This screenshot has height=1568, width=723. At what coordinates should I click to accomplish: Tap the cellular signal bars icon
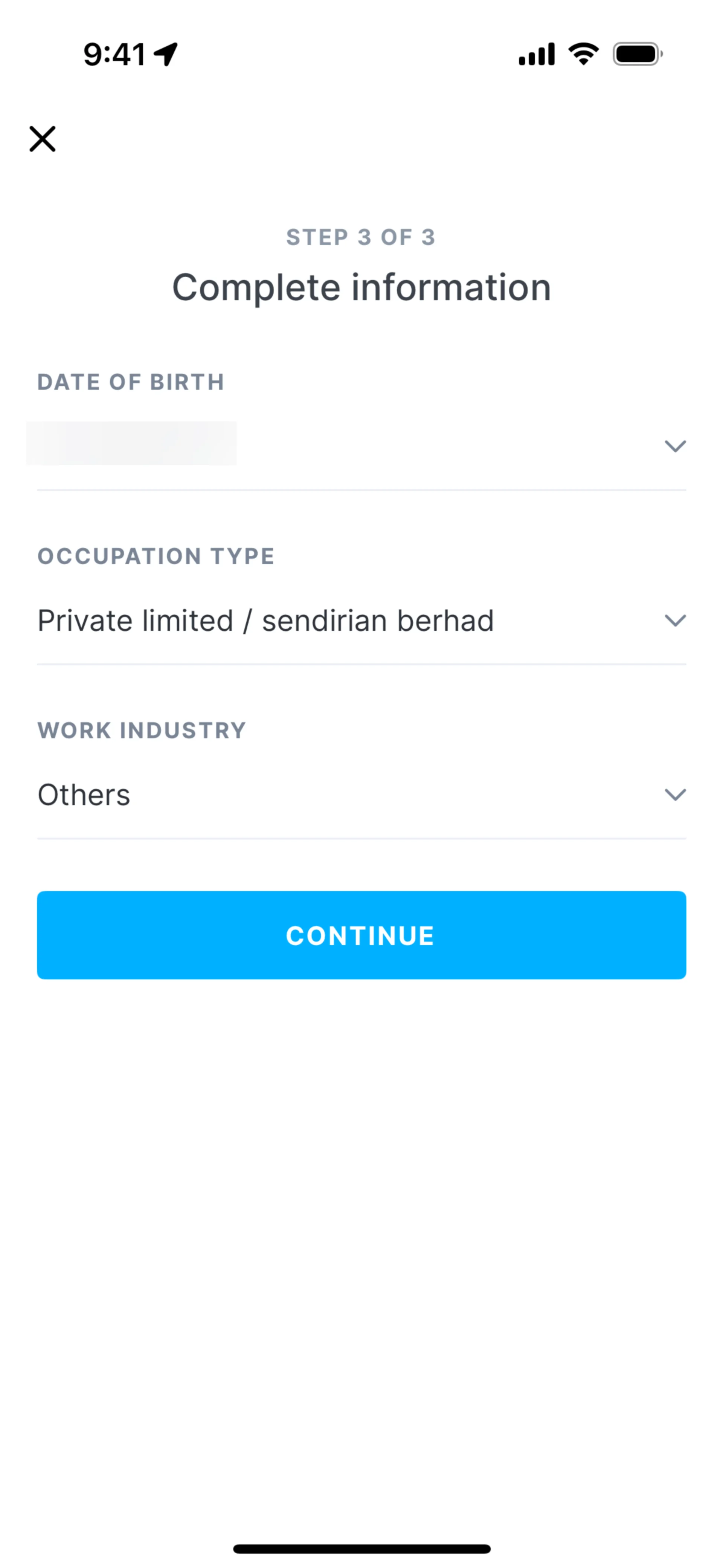[536, 54]
